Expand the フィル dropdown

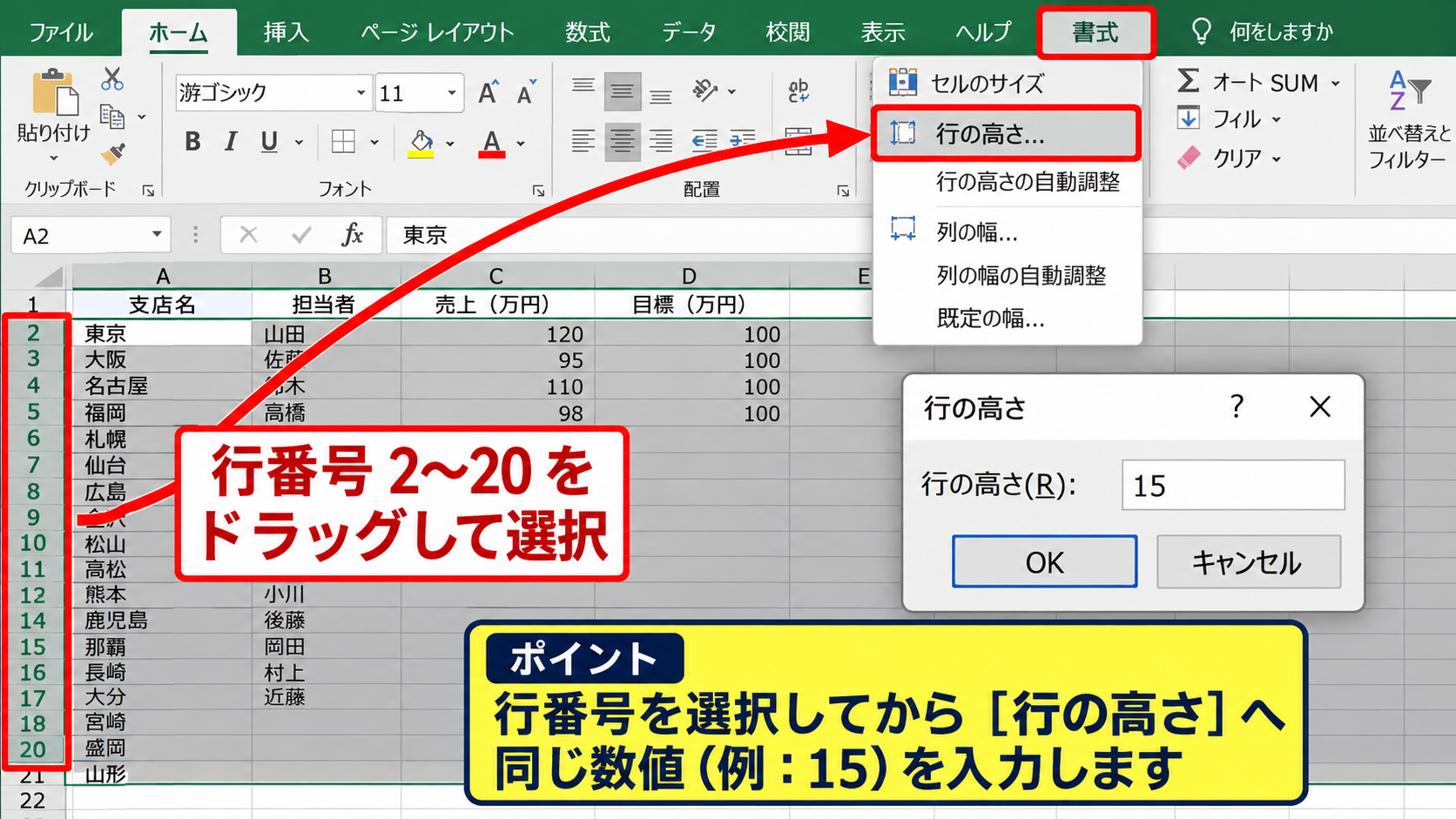(x=1277, y=120)
